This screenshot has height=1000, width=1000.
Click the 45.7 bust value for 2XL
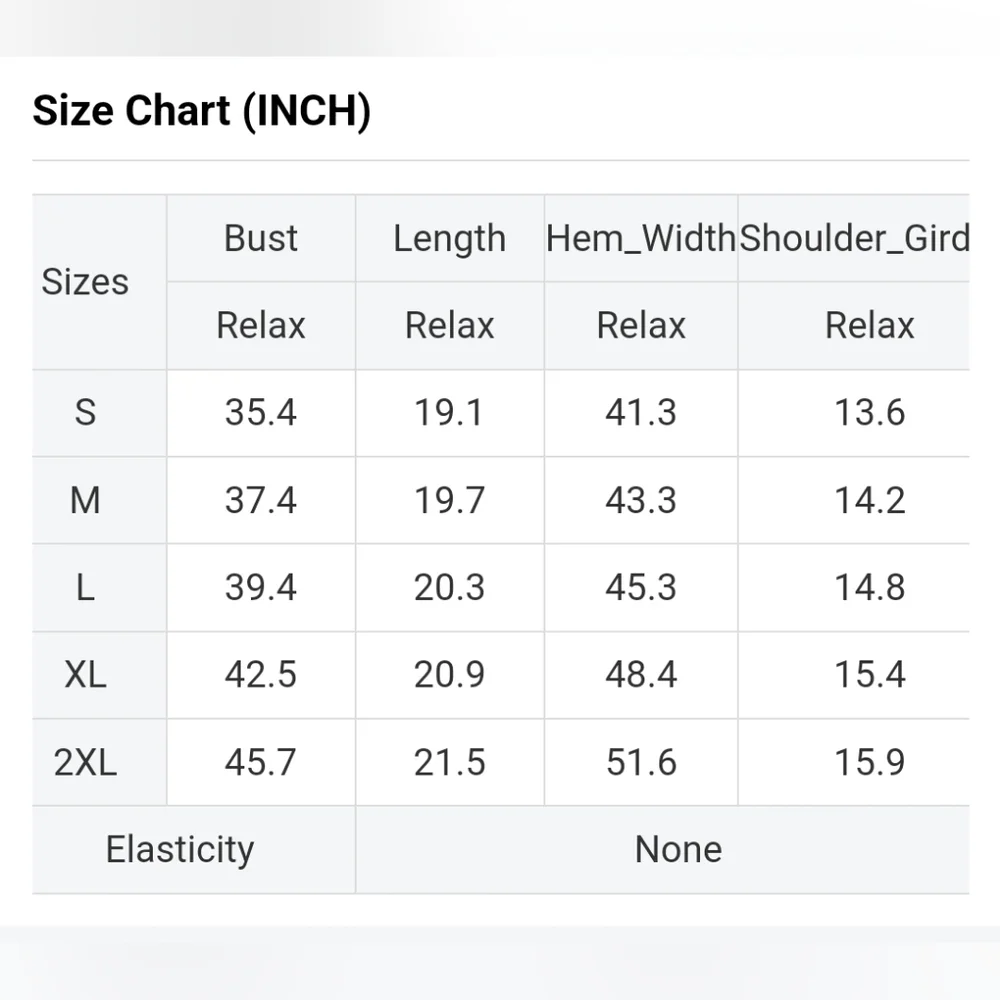[x=261, y=762]
